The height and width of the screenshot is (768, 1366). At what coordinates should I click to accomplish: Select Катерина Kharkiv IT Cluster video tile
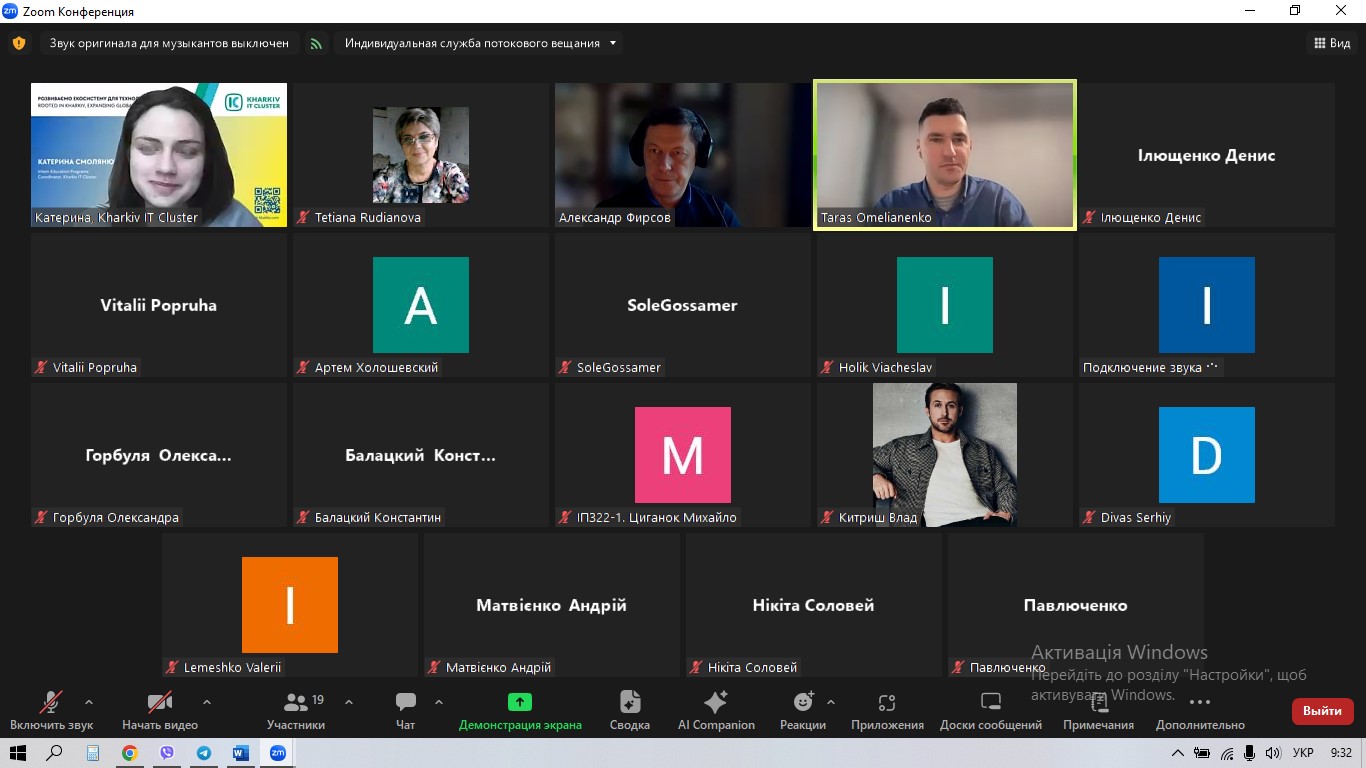159,155
